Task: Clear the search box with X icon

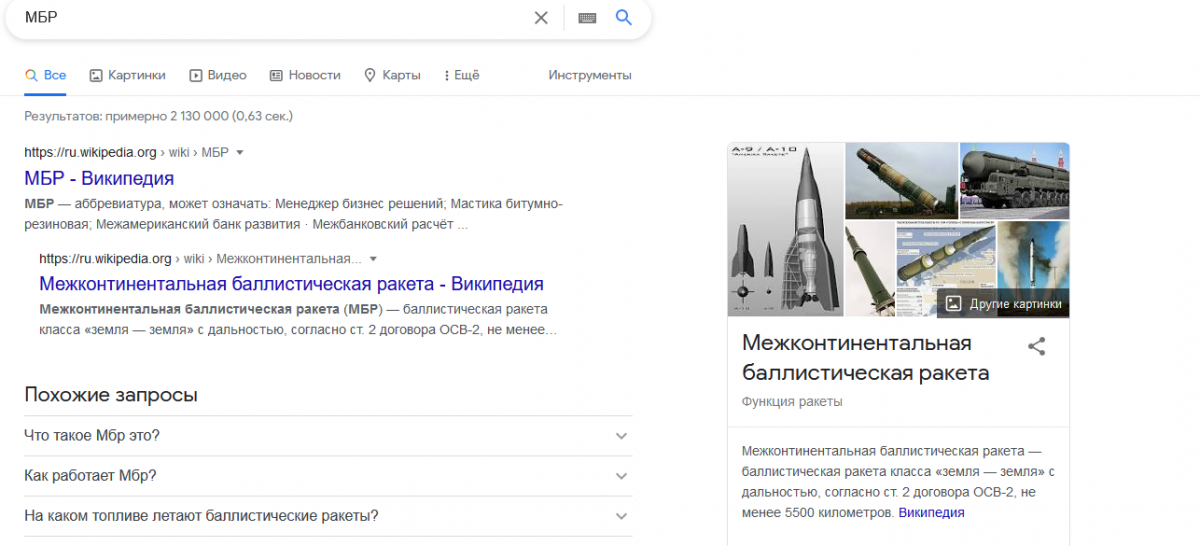Action: [x=541, y=18]
